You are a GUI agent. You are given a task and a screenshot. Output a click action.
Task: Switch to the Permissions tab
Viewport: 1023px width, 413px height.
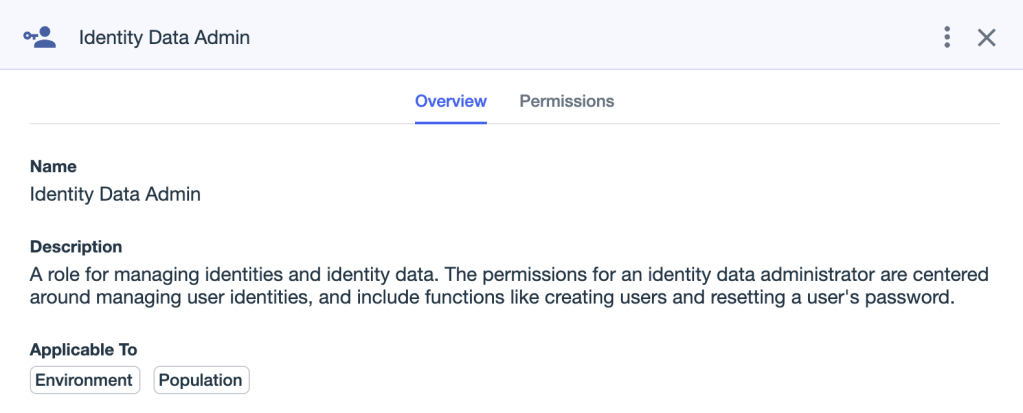tap(566, 101)
